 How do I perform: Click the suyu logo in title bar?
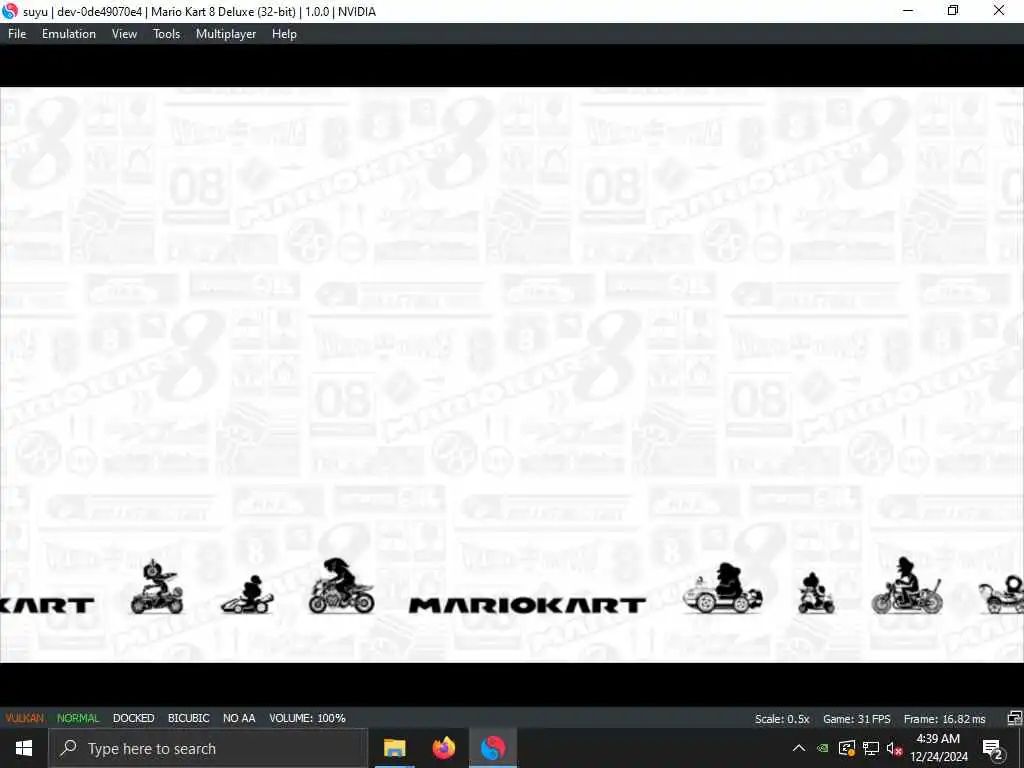10,11
